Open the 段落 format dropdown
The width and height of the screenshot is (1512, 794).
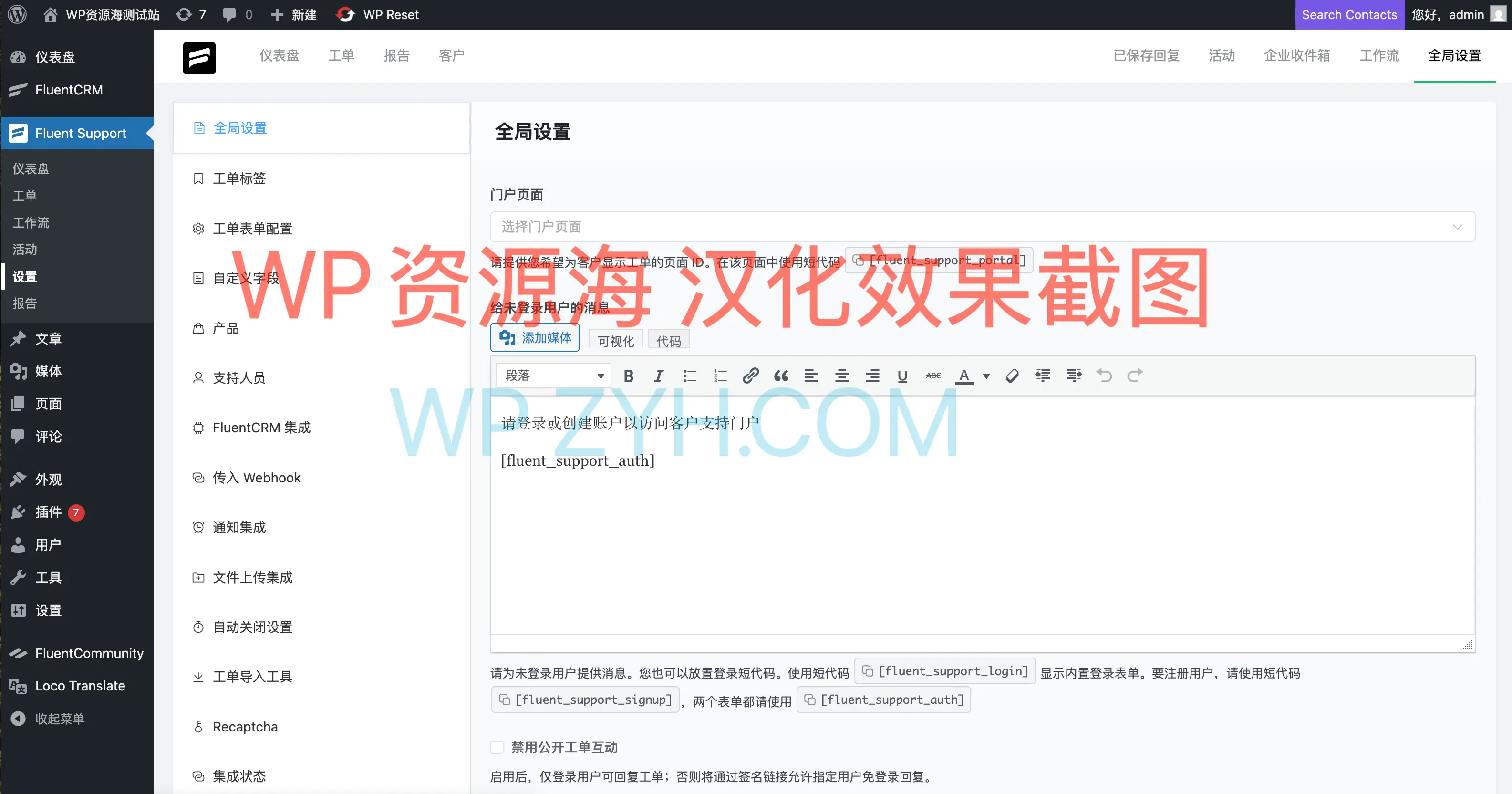click(x=553, y=376)
